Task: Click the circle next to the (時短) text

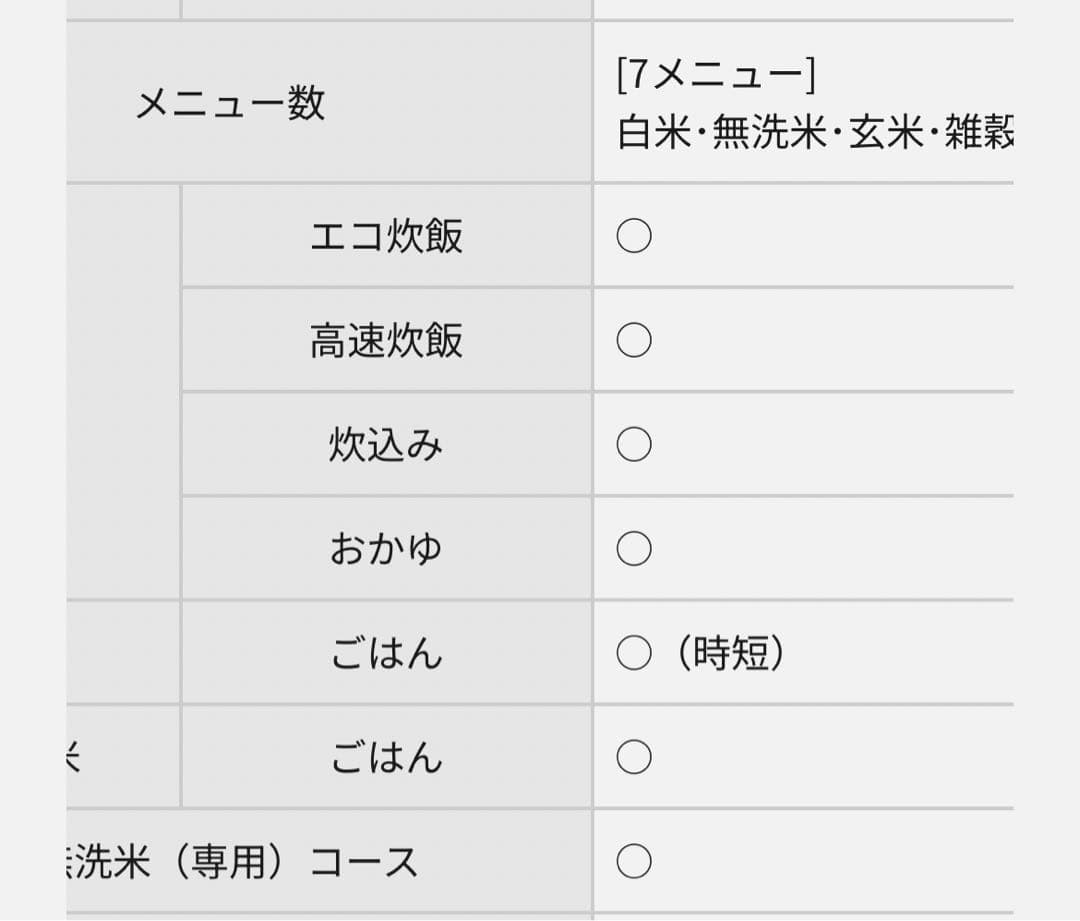Action: [634, 654]
